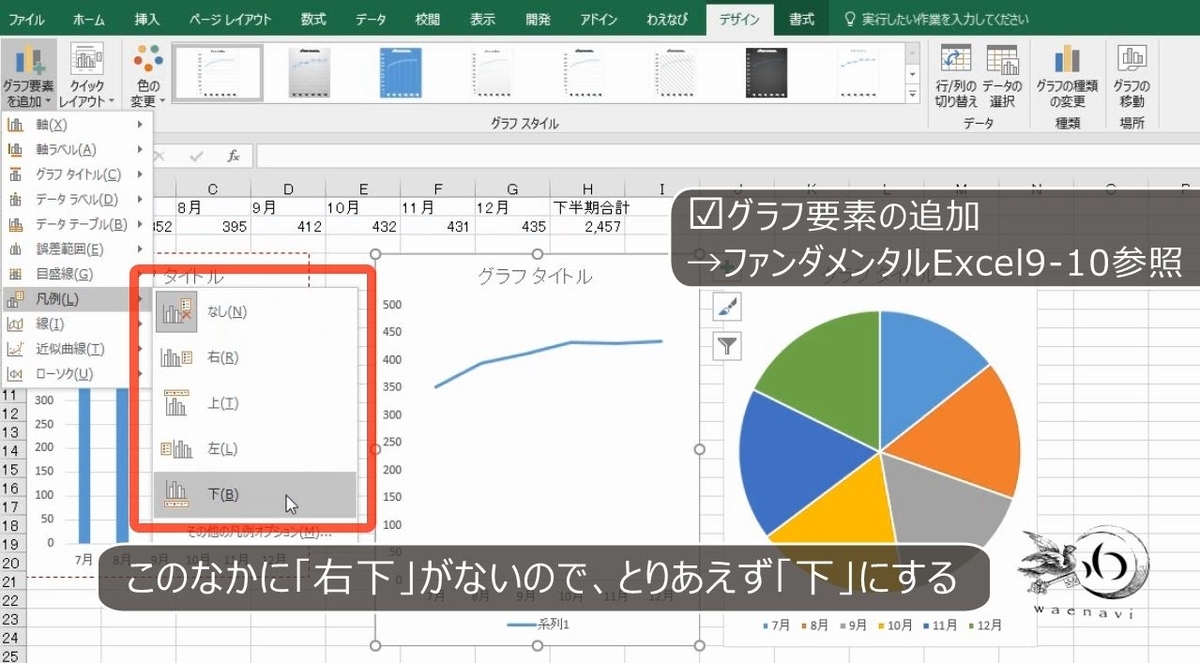Open the クイックレイアウト gallery
The height and width of the screenshot is (663, 1200).
point(87,76)
